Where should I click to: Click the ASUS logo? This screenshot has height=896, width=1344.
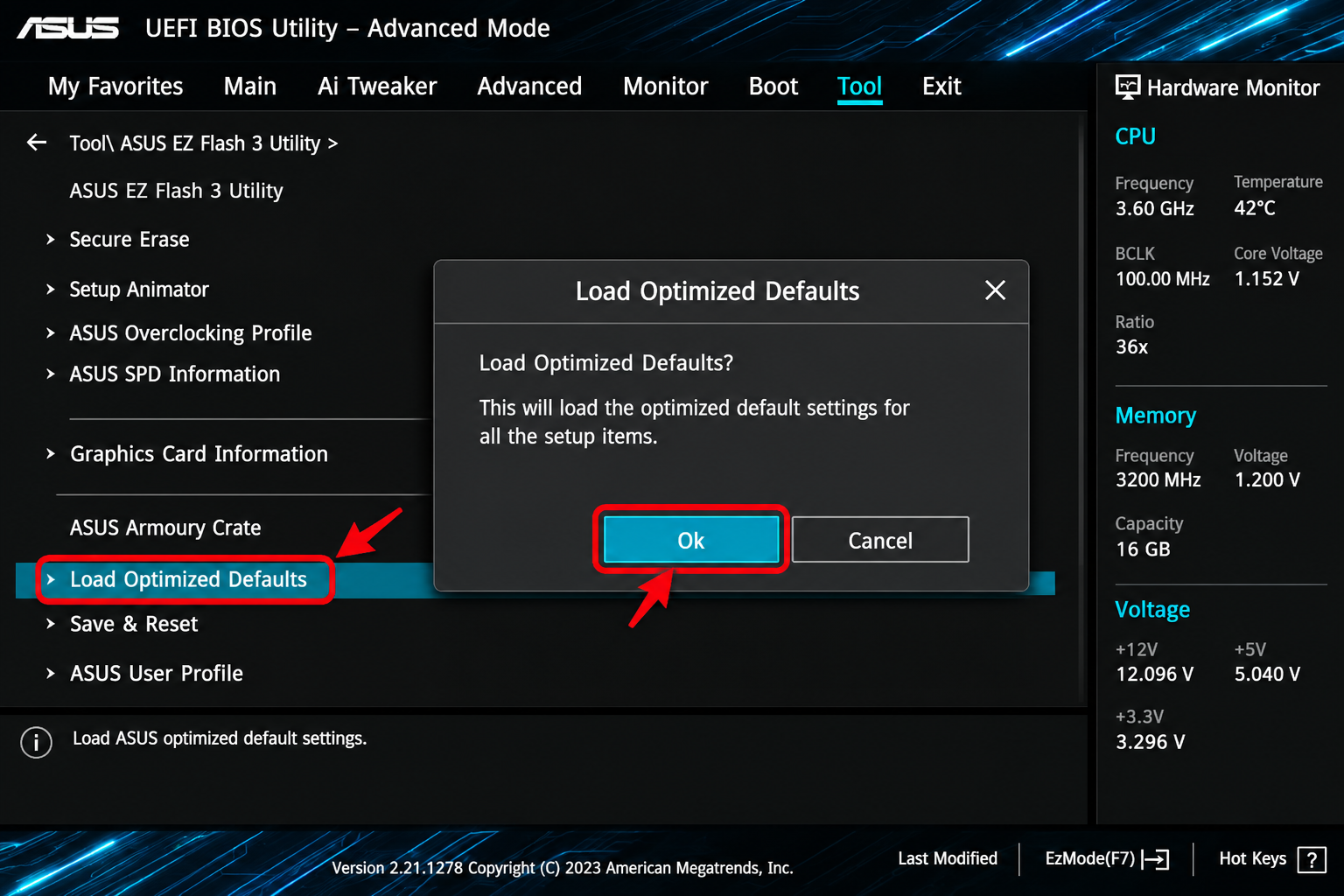(x=68, y=28)
